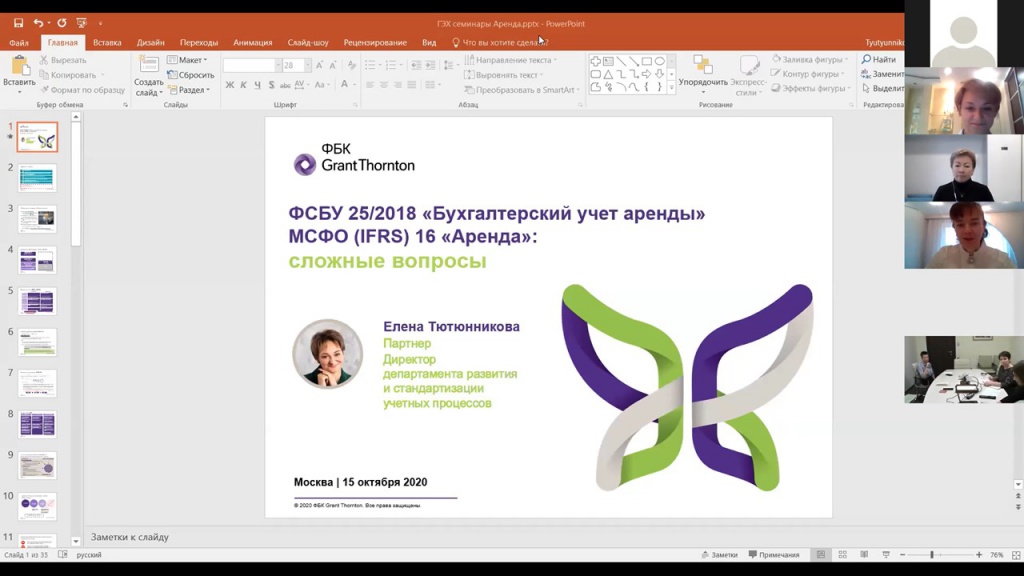
Task: Select the text box shape in gallery
Action: (x=608, y=61)
